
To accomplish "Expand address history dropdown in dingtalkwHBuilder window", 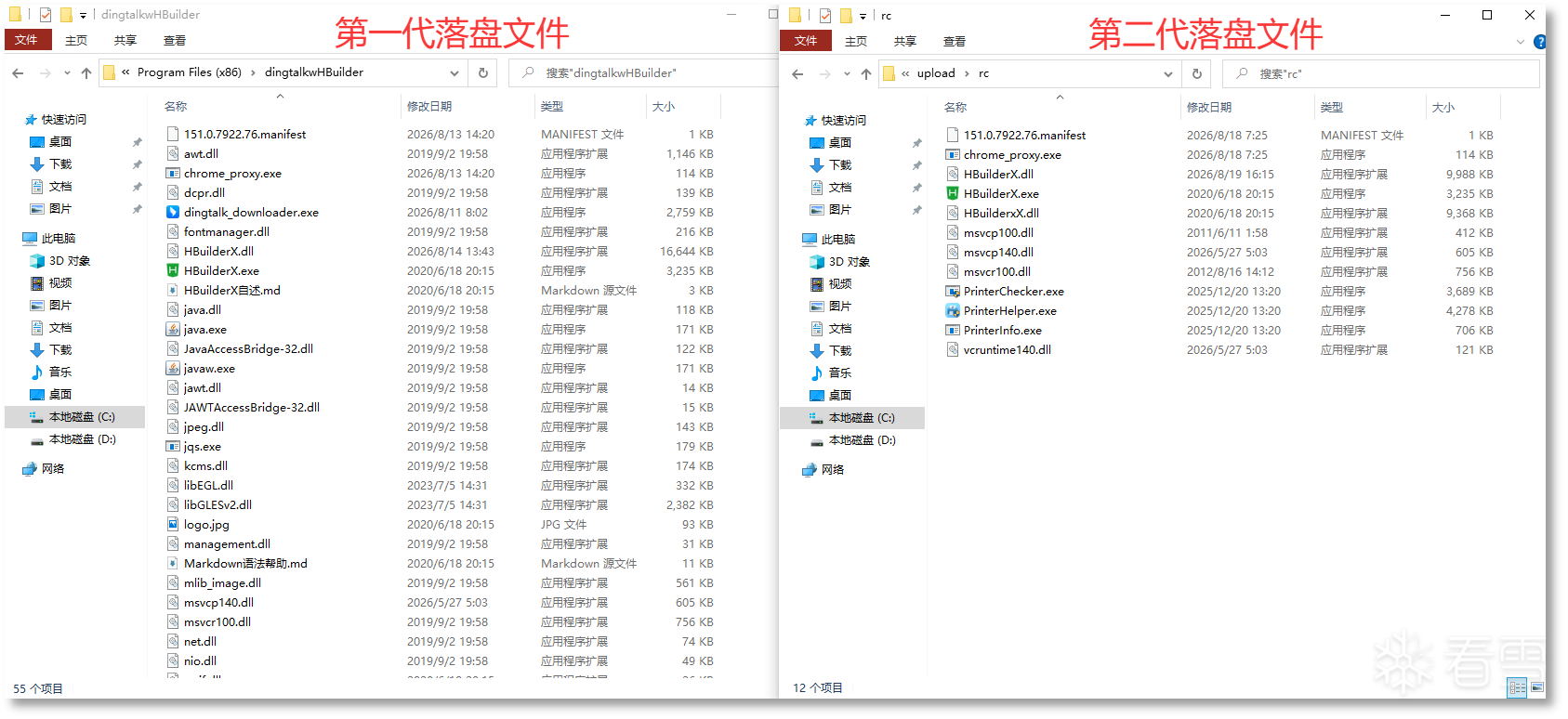I will [x=455, y=72].
